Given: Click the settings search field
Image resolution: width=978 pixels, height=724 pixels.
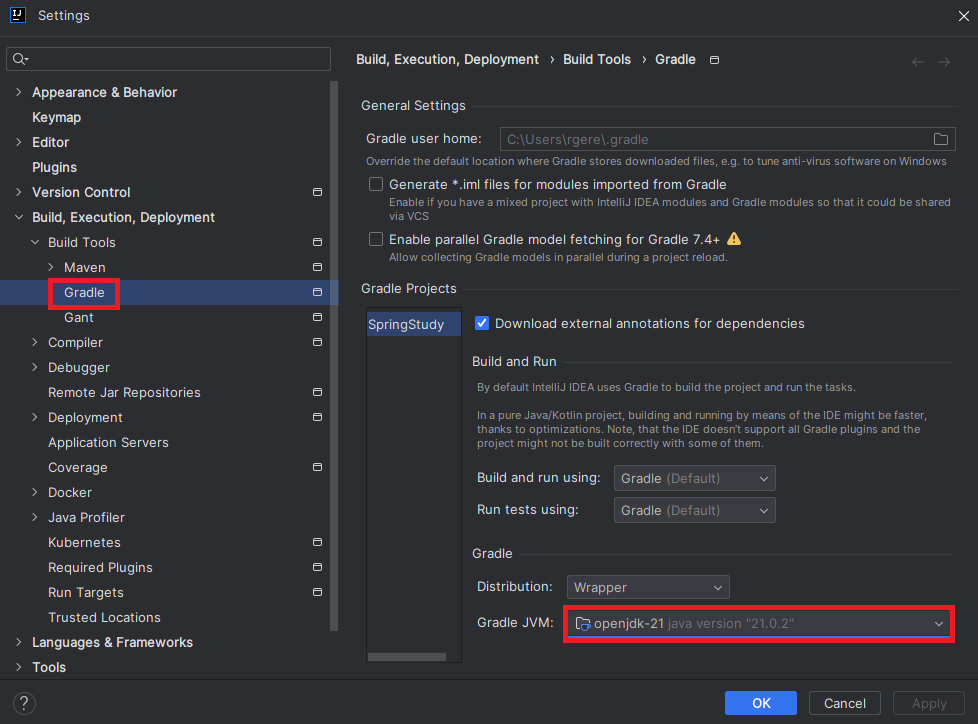Looking at the screenshot, I should 168,59.
